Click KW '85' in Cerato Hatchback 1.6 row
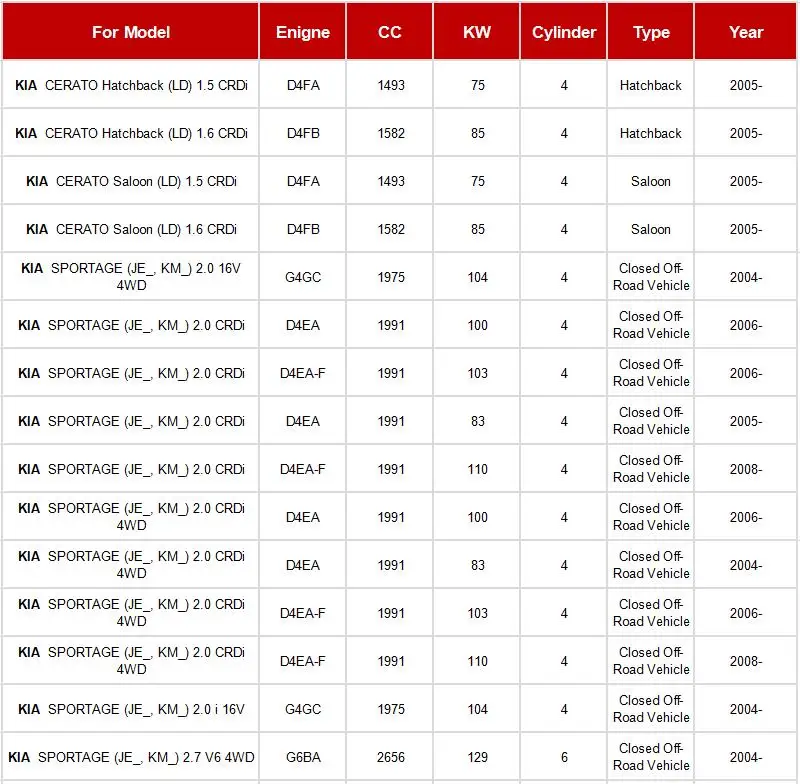The width and height of the screenshot is (800, 784). tap(478, 133)
